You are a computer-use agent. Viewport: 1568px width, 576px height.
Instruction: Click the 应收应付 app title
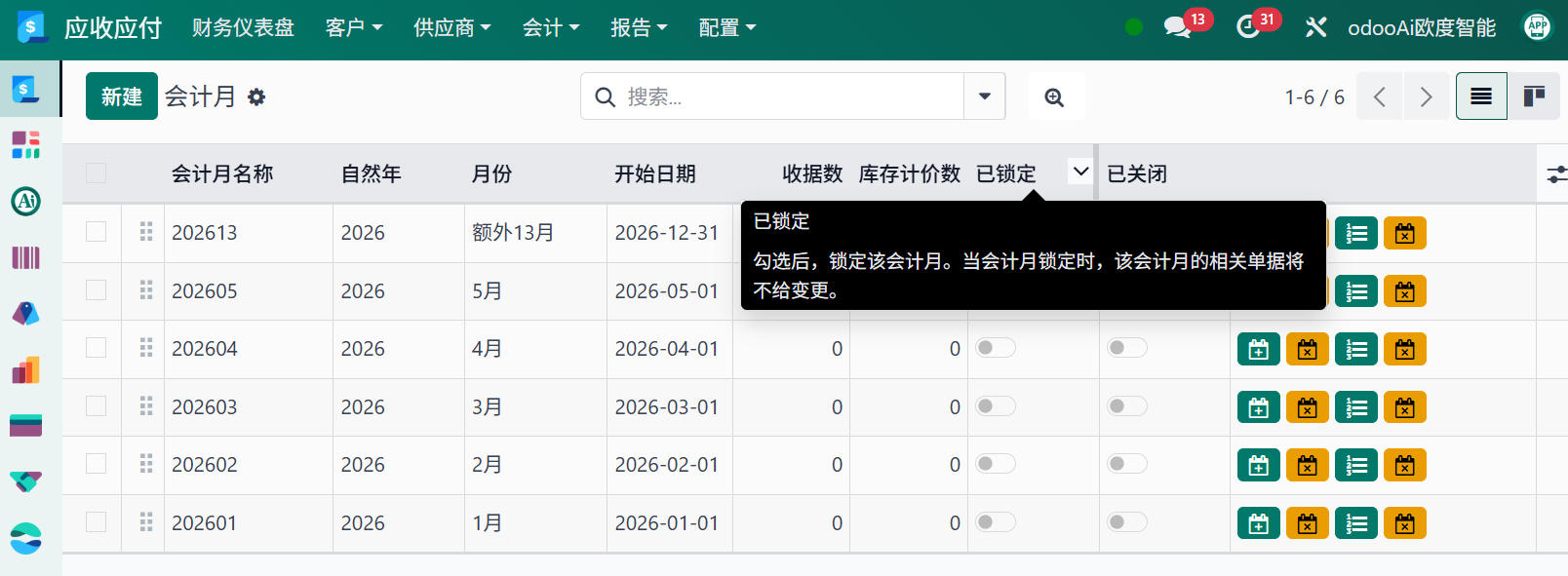coord(113,27)
